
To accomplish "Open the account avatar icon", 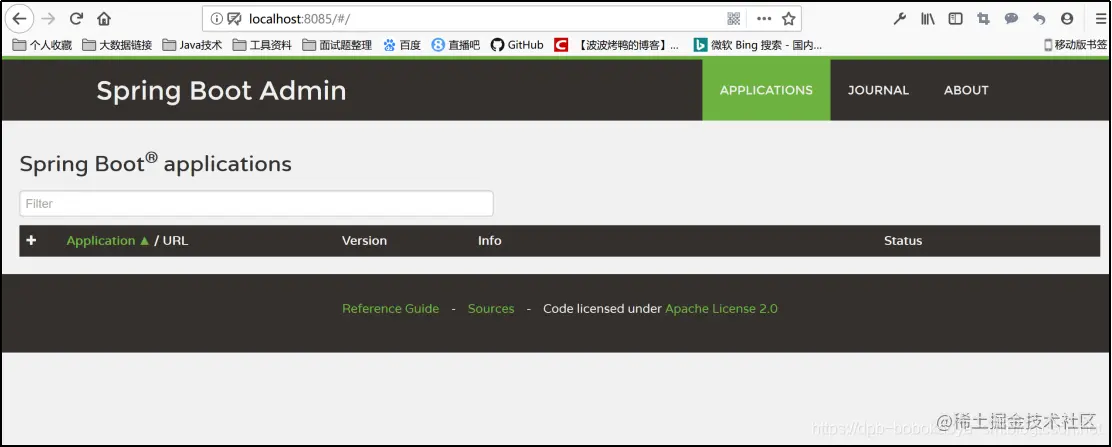I will pyautogui.click(x=1067, y=18).
